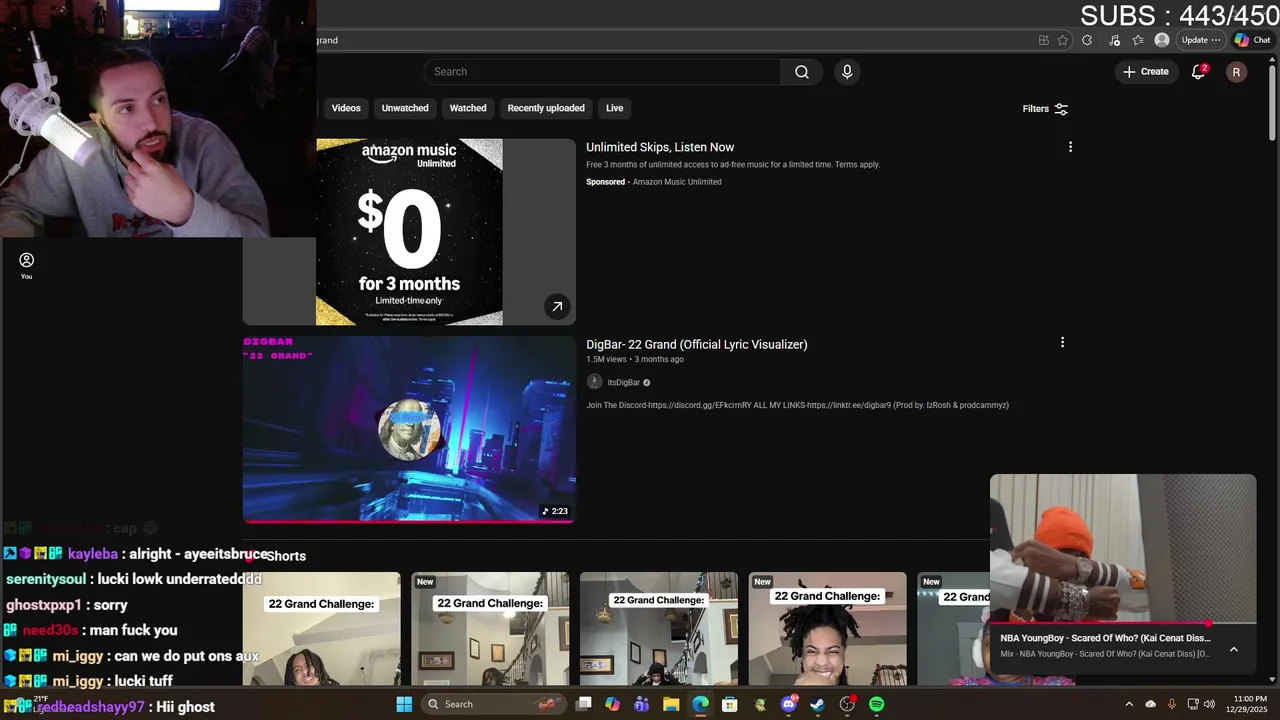Open Steam from the taskbar
This screenshot has height=720, width=1280.
click(x=817, y=704)
